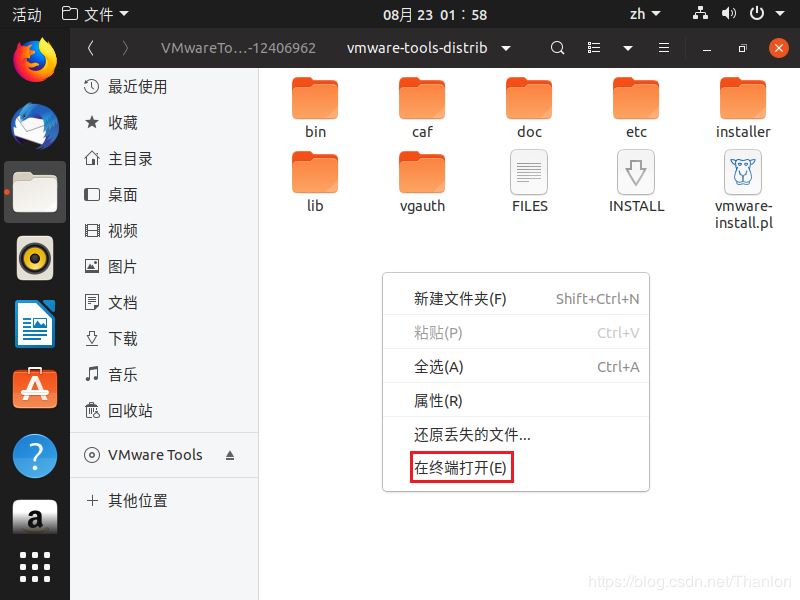Launch Firefox from the dock

35,59
